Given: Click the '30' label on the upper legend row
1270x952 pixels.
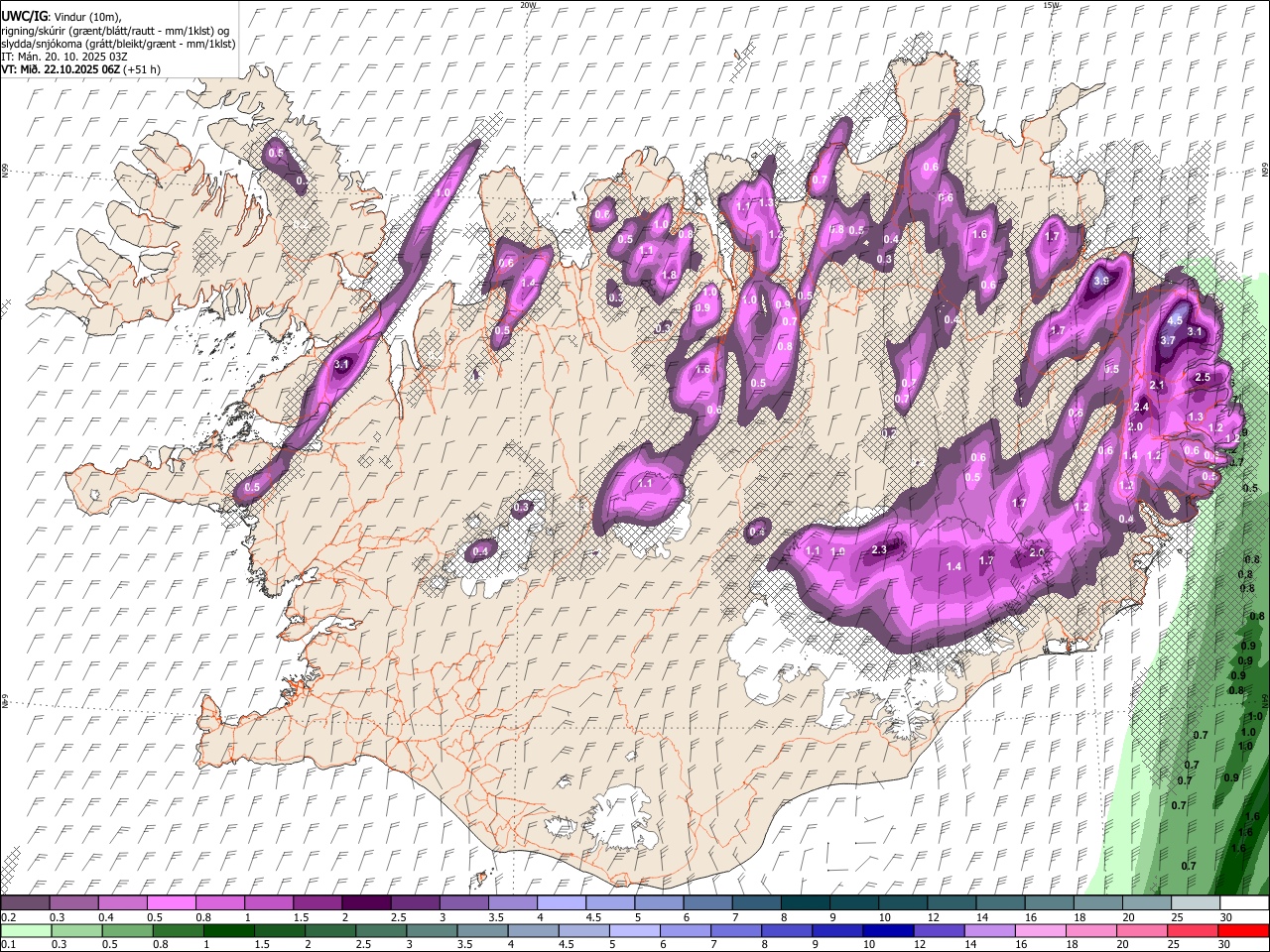Looking at the screenshot, I should 1225,917.
